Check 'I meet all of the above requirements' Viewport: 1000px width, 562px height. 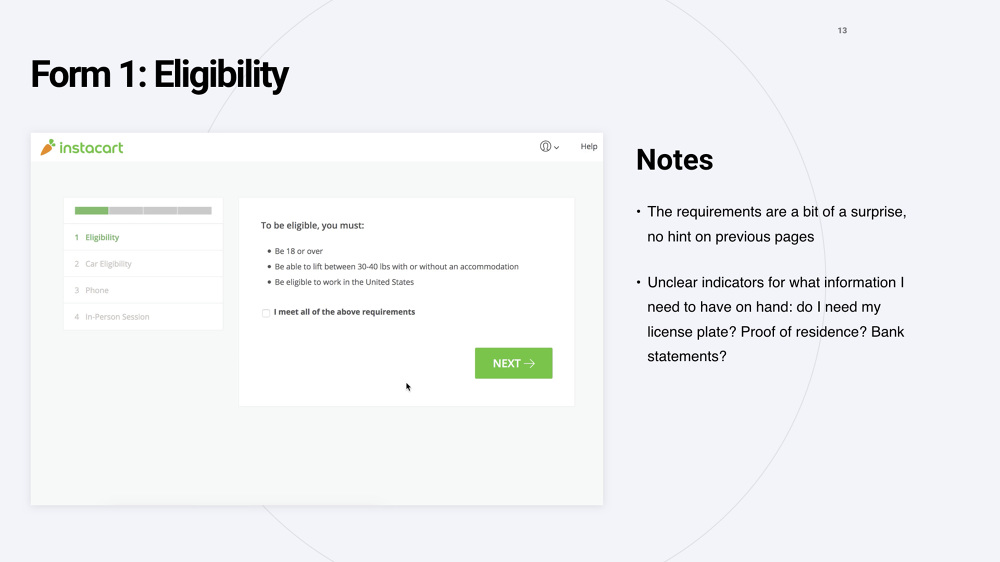coord(266,313)
